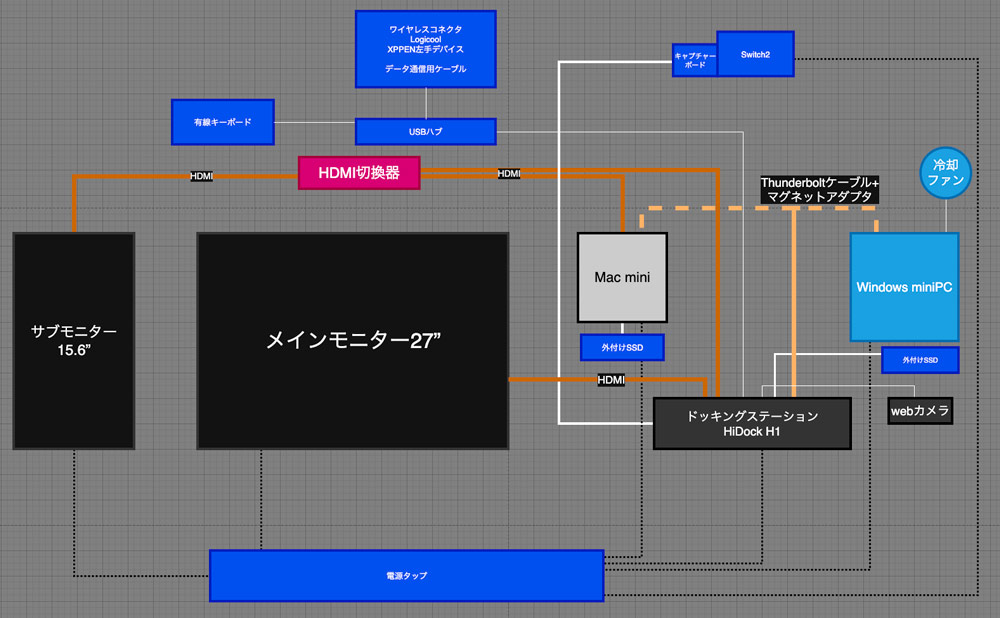Select the webカメラ node

tap(919, 410)
